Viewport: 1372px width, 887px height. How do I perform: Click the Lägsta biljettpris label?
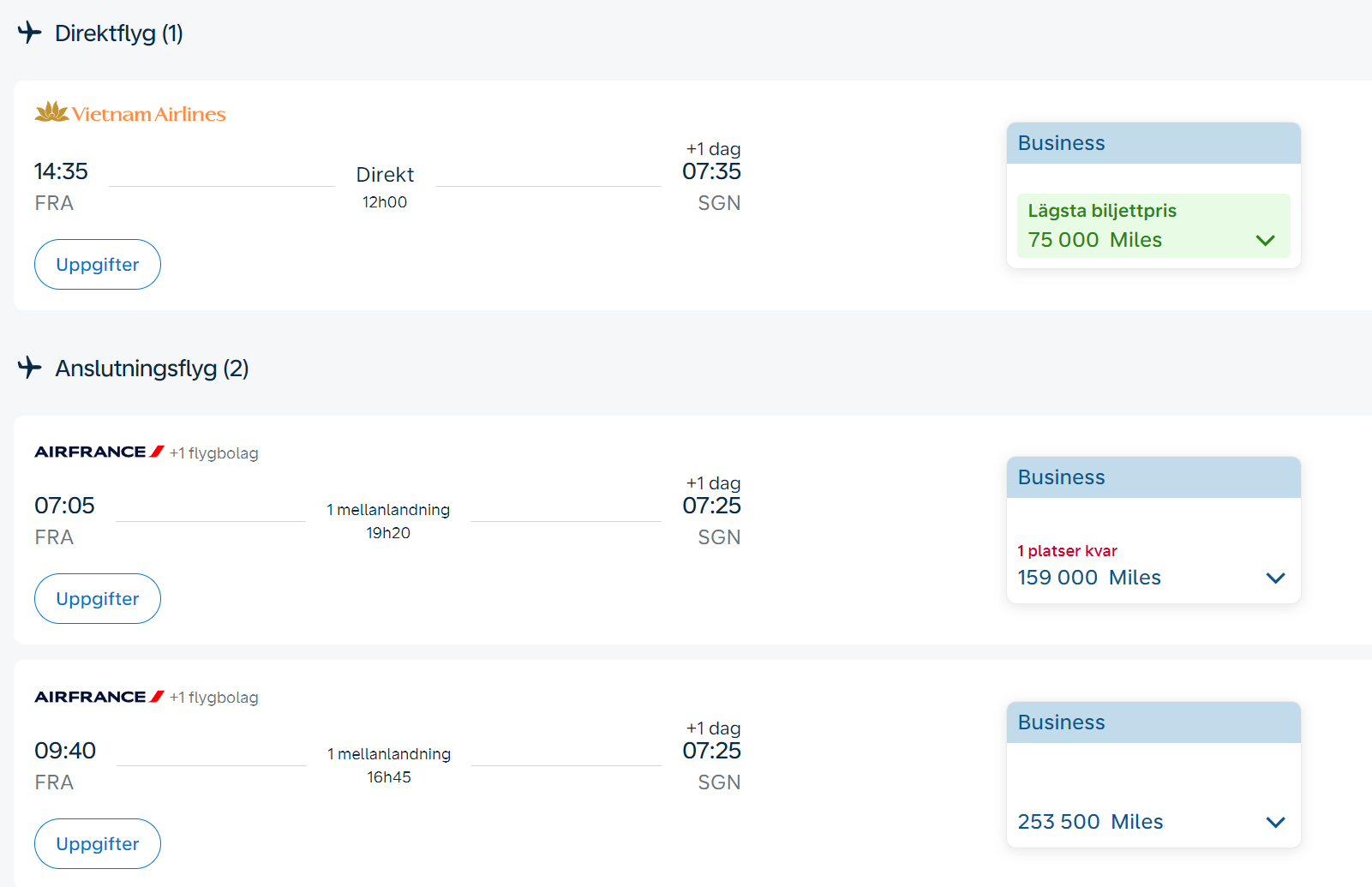coord(1101,211)
